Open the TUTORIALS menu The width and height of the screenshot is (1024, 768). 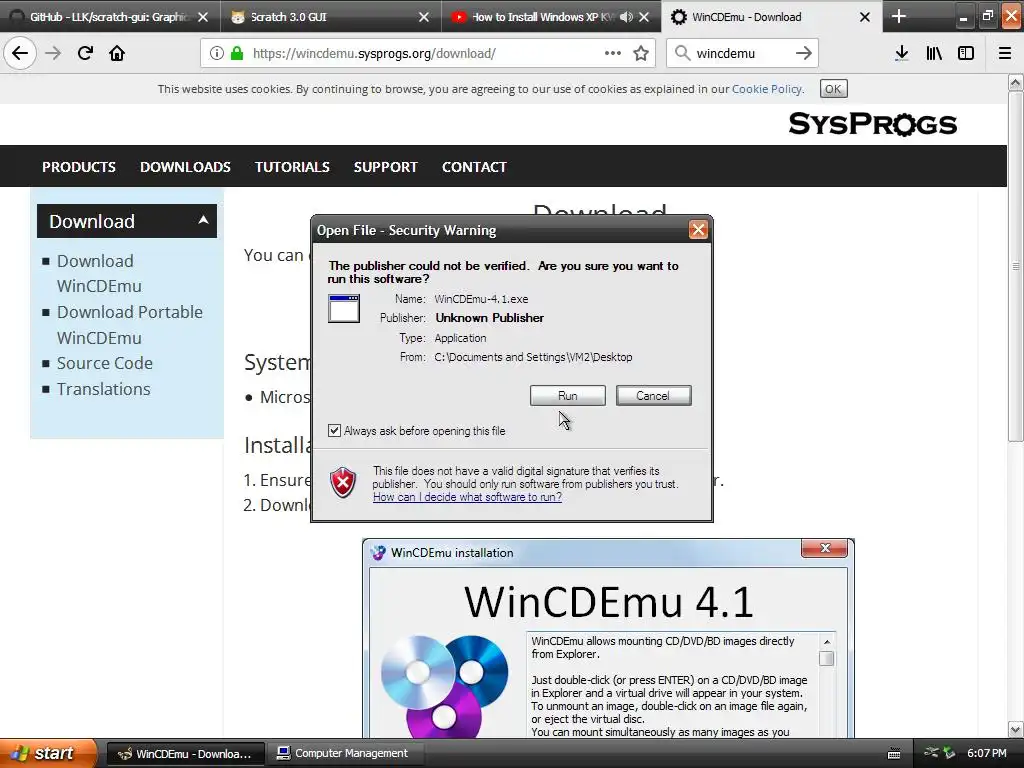(x=292, y=167)
